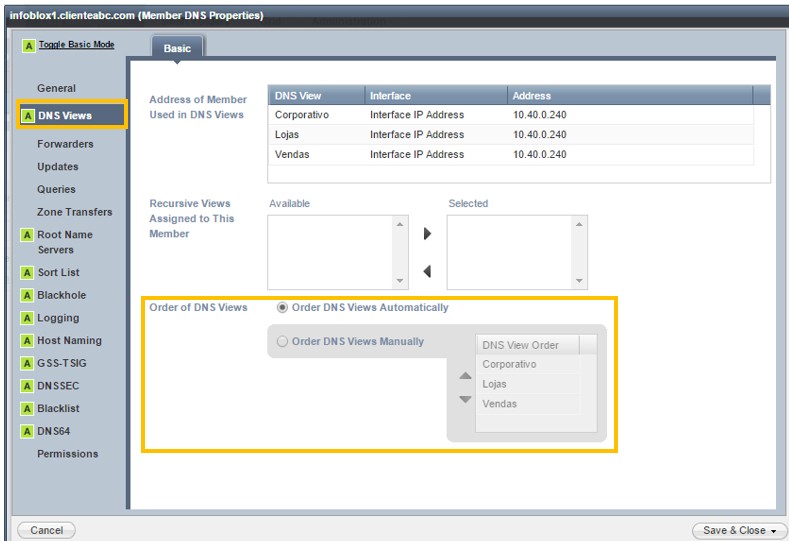Move DNS view down in order
The height and width of the screenshot is (541, 789).
point(465,399)
